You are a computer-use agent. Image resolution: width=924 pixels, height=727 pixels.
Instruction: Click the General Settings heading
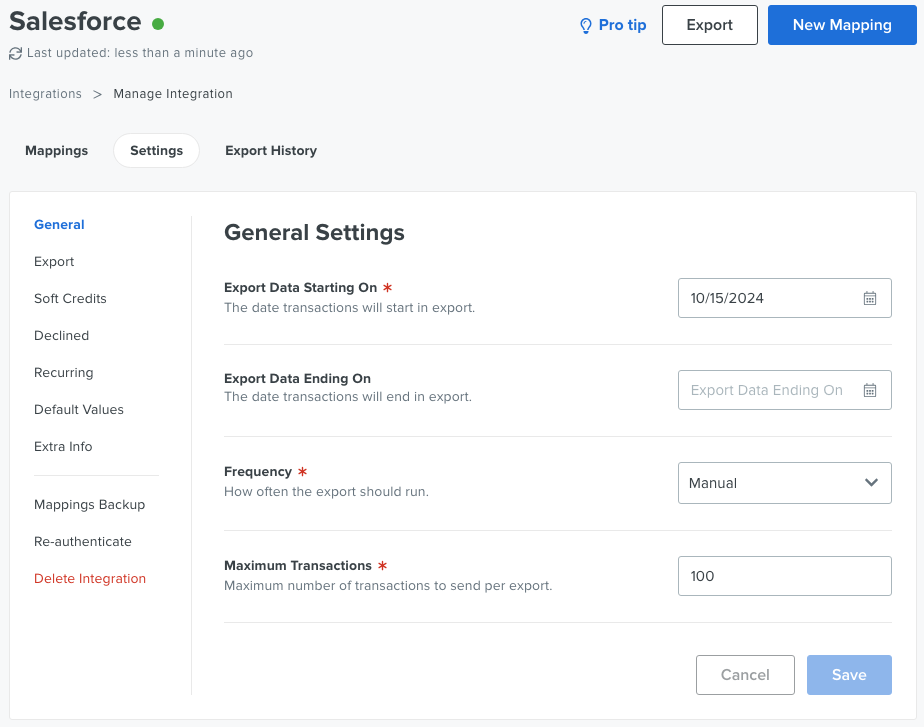pos(314,233)
